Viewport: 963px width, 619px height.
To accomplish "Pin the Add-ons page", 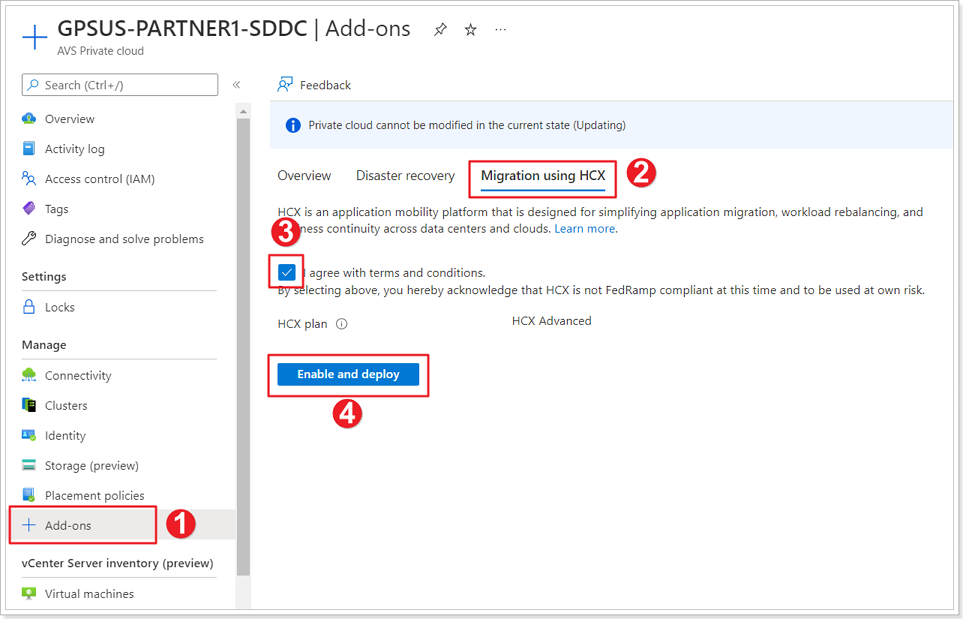I will tap(440, 29).
